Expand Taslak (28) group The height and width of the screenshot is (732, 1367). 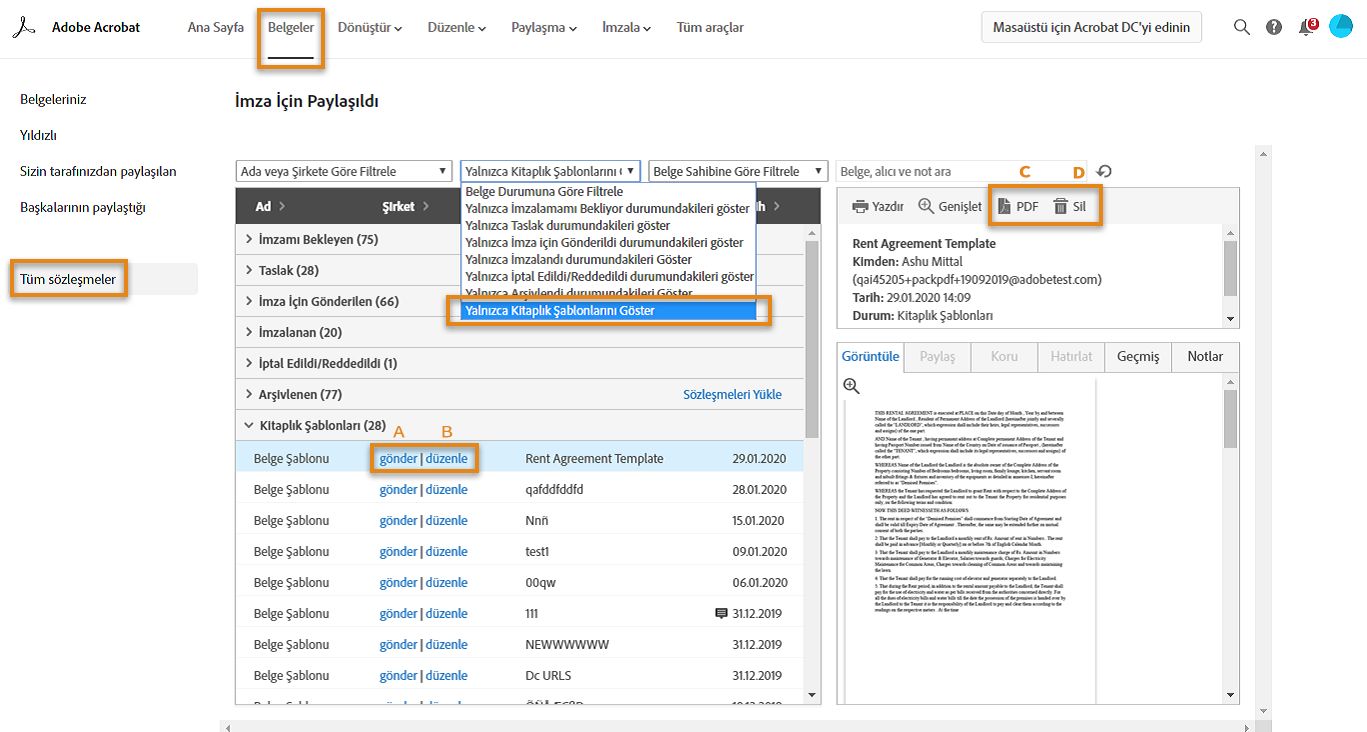tap(519, 271)
